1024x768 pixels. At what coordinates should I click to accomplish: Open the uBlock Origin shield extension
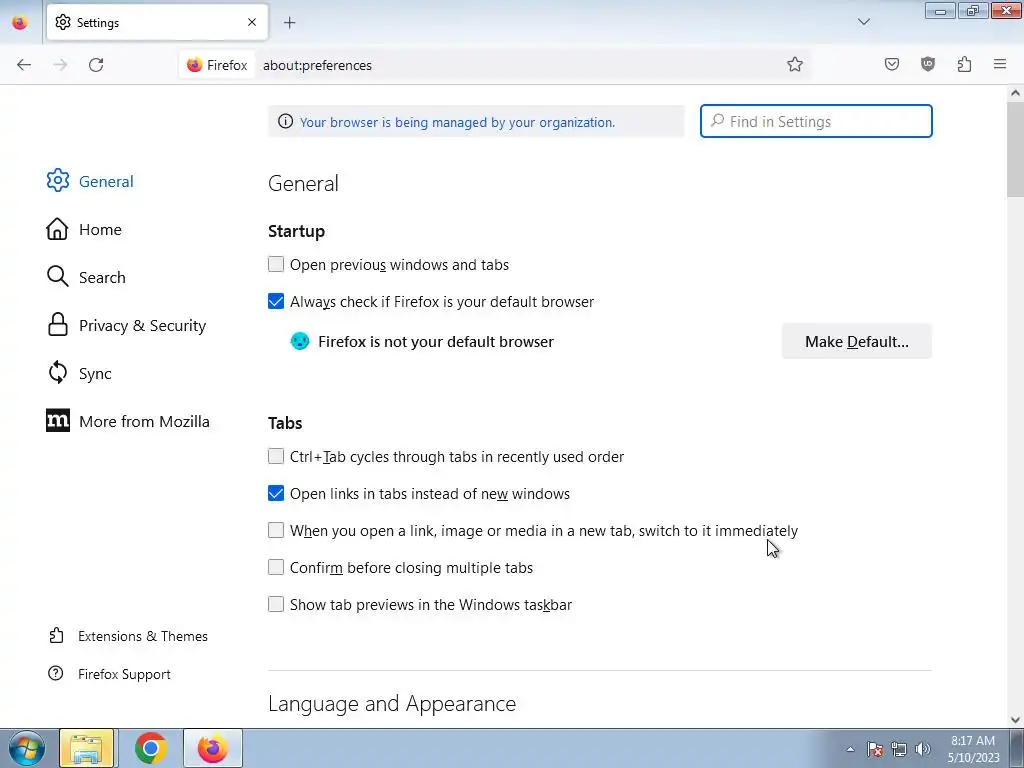tap(927, 65)
